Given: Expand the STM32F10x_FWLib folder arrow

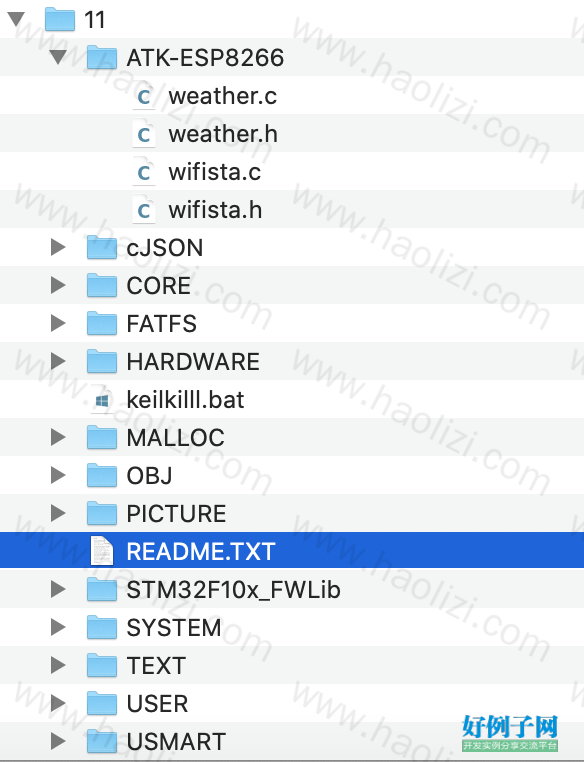Looking at the screenshot, I should [58, 589].
